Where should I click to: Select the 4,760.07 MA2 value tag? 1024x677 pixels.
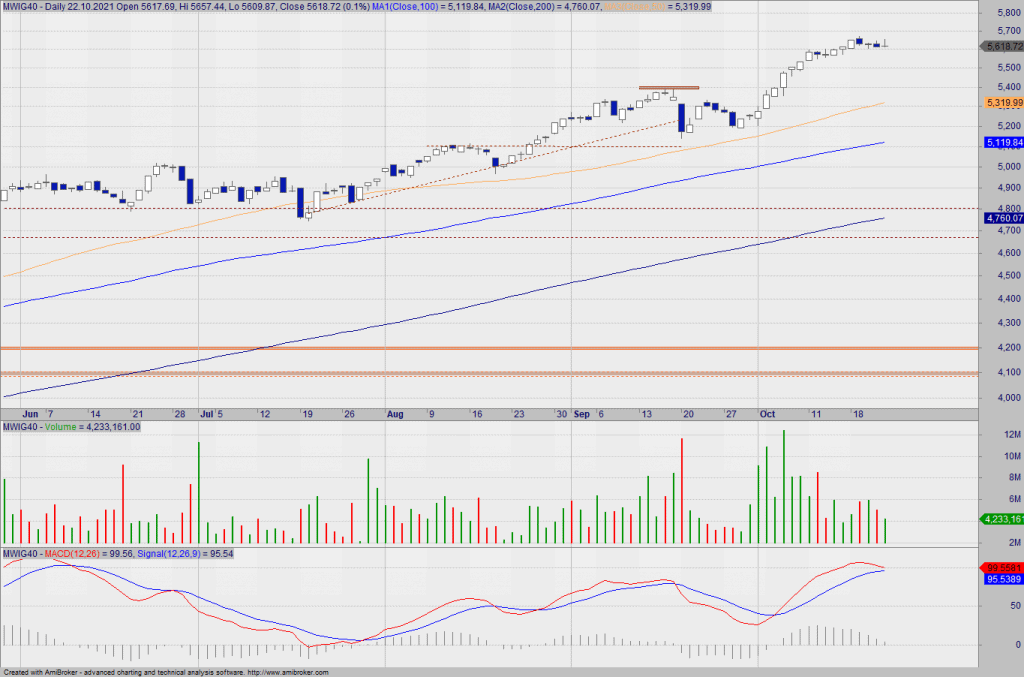[1003, 218]
